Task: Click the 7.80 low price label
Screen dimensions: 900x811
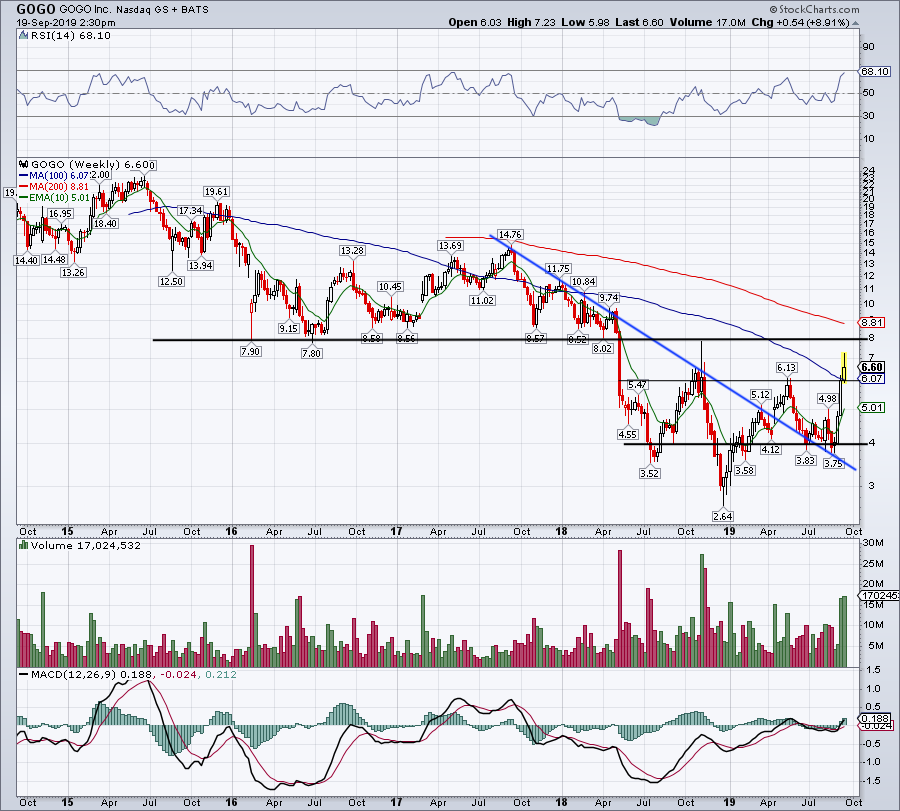Action: (x=311, y=354)
